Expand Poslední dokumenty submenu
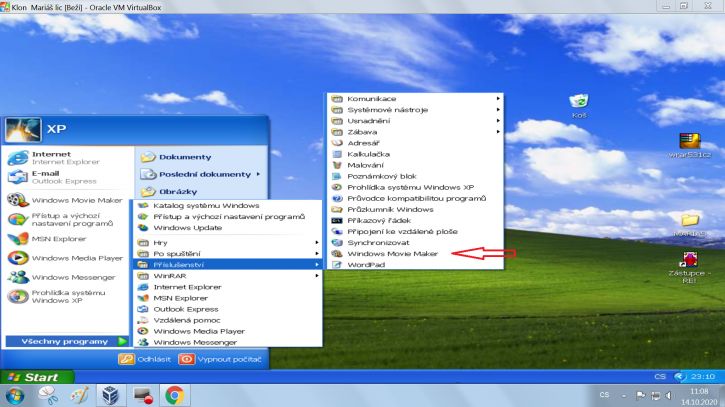Image resolution: width=725 pixels, height=407 pixels. coord(201,174)
